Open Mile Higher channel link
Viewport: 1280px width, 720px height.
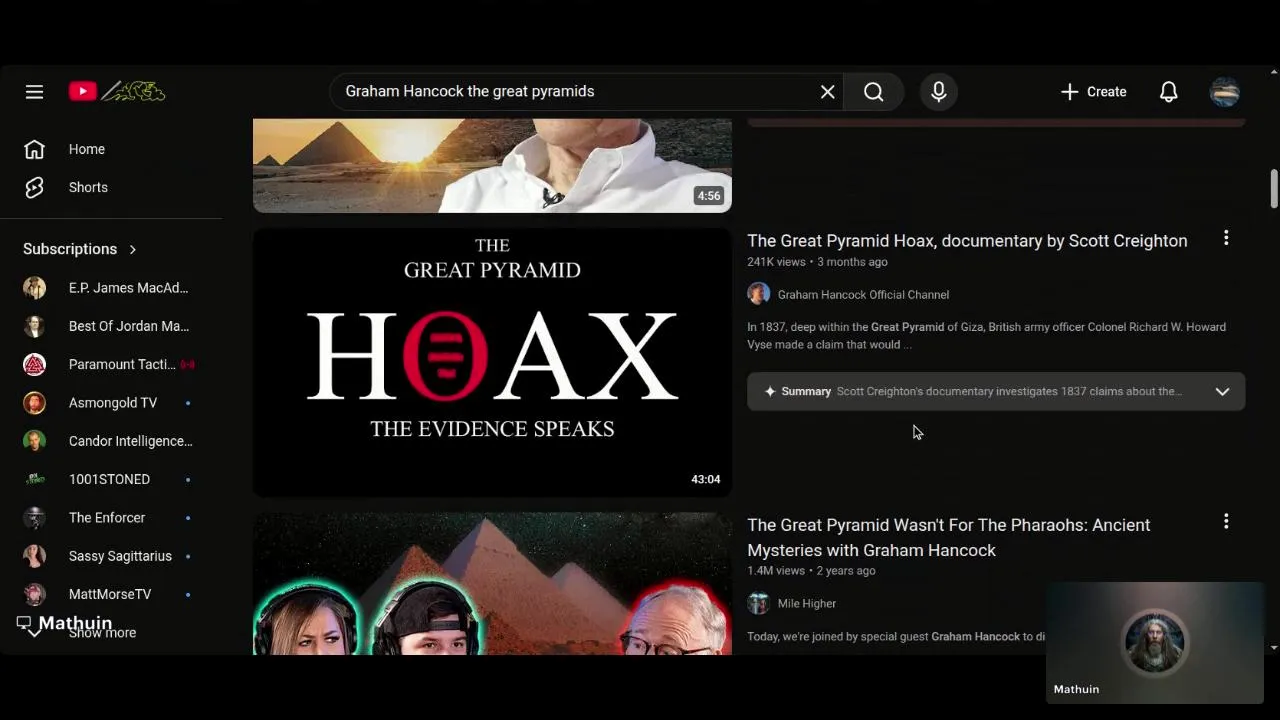pyautogui.click(x=807, y=604)
